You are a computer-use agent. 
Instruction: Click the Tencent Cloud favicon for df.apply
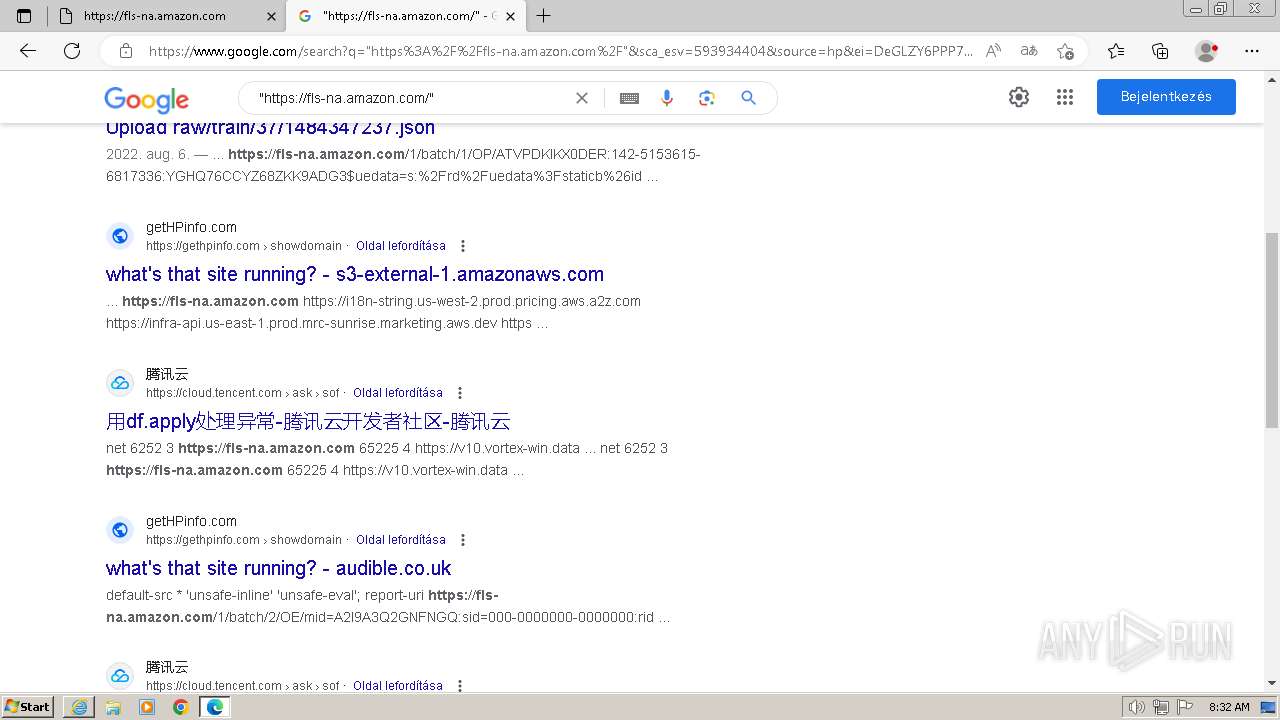(120, 383)
